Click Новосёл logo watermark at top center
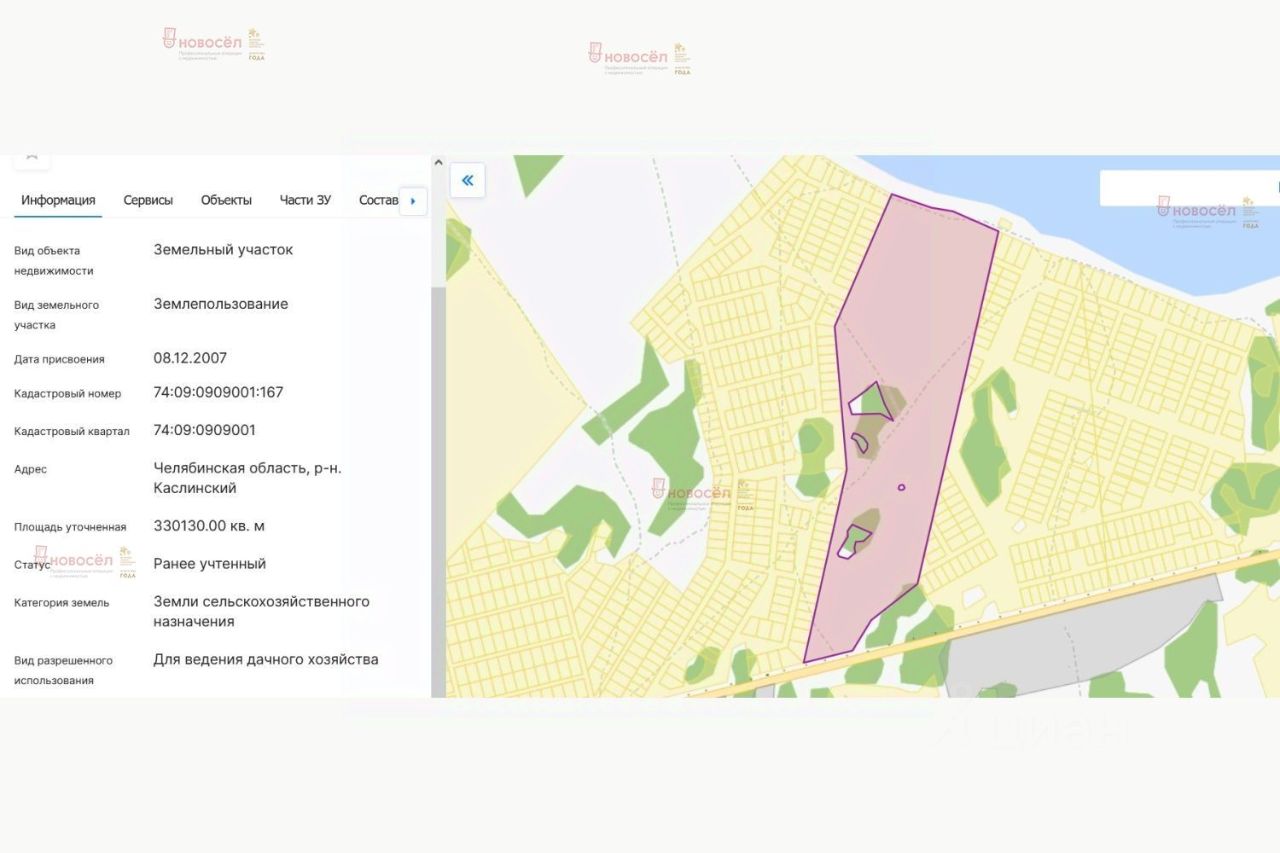1280x853 pixels. click(x=640, y=58)
